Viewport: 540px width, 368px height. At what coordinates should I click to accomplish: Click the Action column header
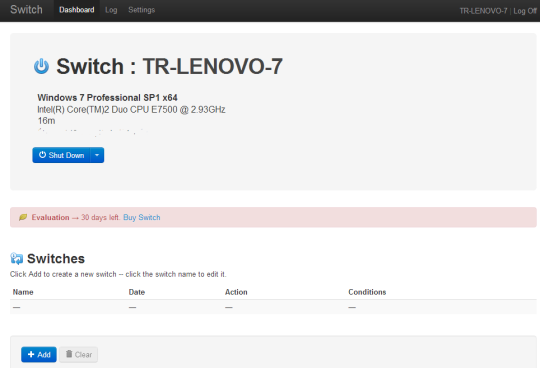(x=236, y=292)
